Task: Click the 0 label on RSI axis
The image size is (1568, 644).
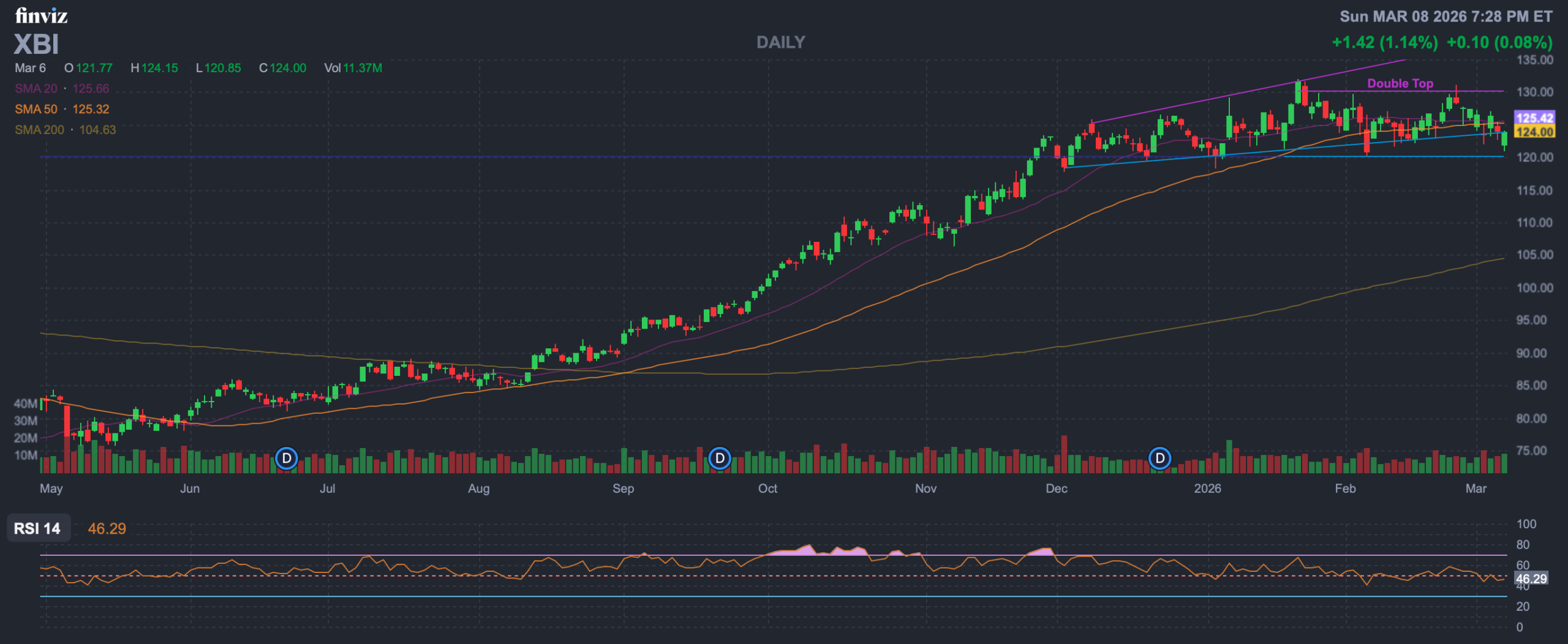Action: coord(1520,627)
